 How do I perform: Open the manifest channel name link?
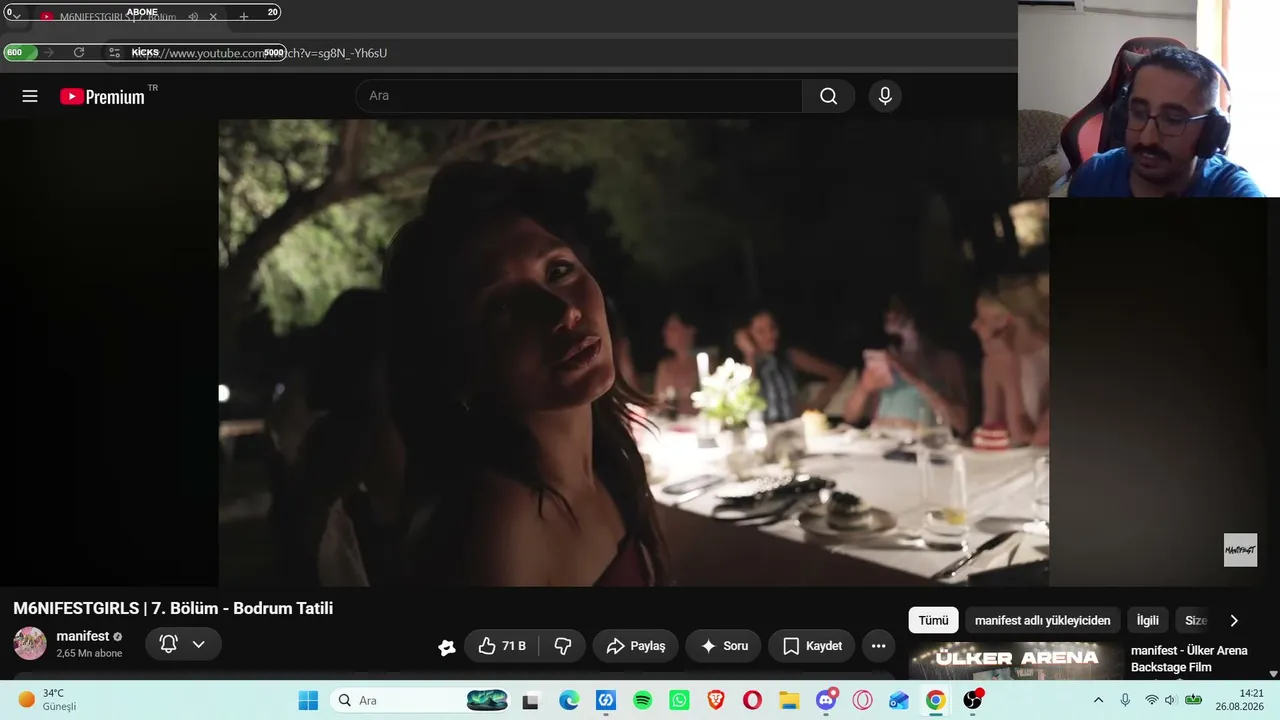83,637
